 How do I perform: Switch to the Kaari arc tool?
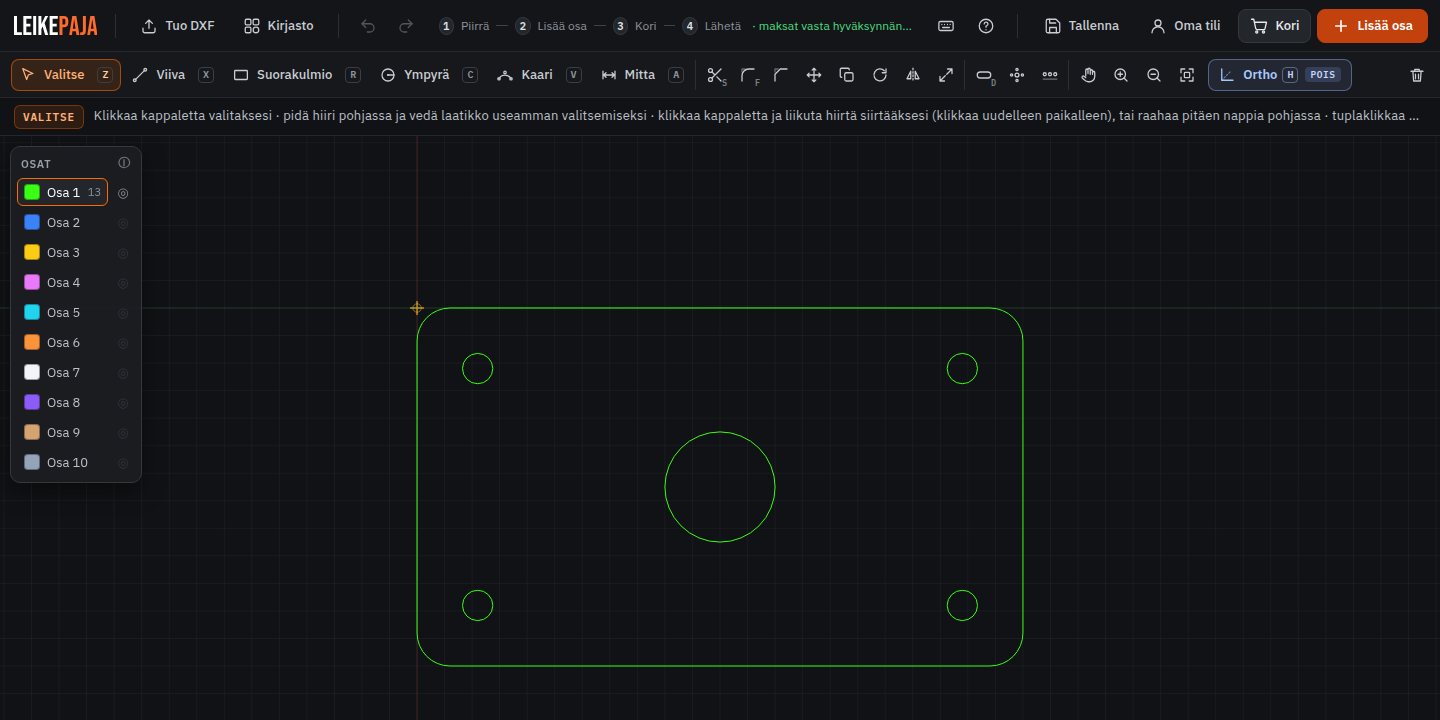click(539, 75)
